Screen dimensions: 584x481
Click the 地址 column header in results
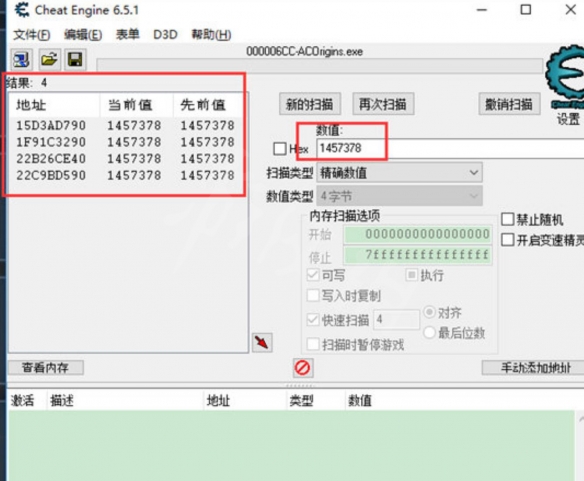(54, 105)
